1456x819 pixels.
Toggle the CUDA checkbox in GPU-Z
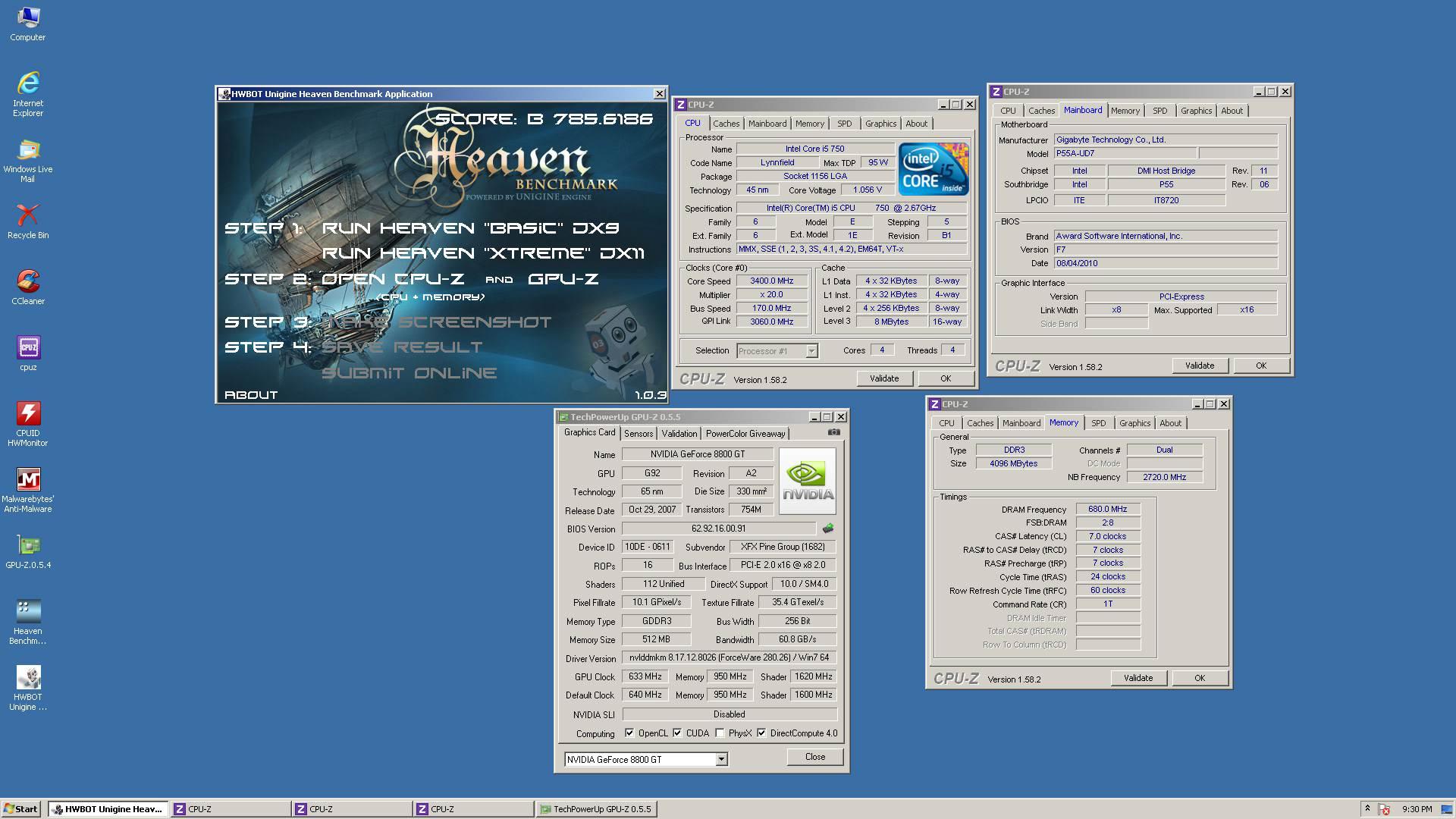677,733
